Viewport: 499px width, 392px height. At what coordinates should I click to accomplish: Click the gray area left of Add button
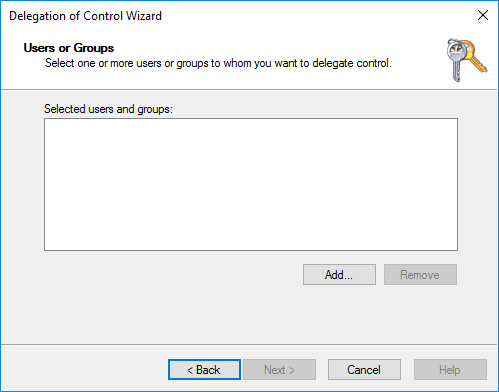(x=167, y=275)
